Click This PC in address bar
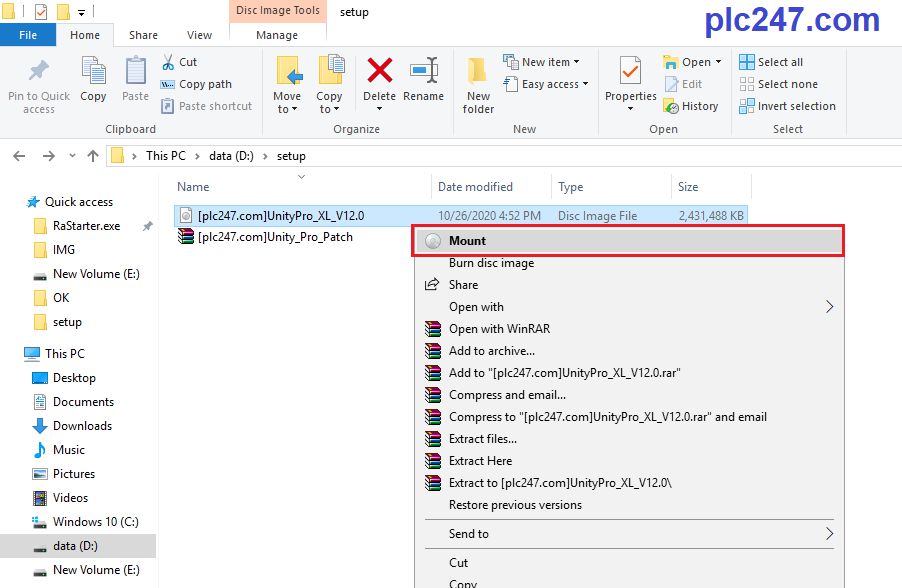Image resolution: width=902 pixels, height=588 pixels. coord(166,156)
